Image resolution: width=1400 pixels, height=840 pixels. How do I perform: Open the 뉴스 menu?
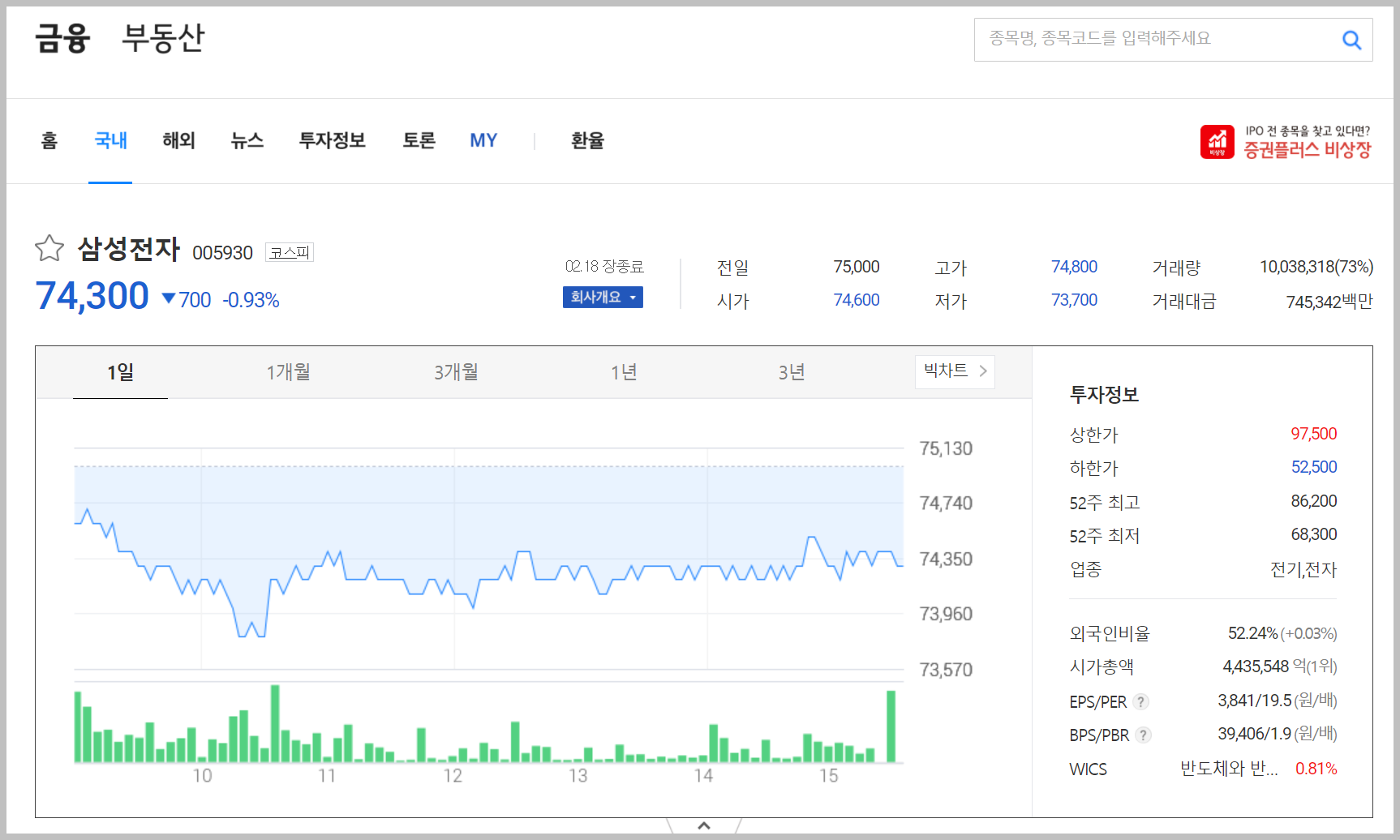tap(247, 140)
